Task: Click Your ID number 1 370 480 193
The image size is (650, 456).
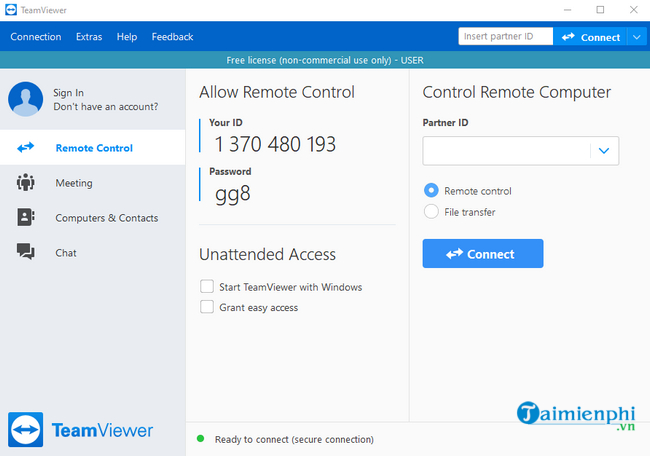Action: (275, 145)
